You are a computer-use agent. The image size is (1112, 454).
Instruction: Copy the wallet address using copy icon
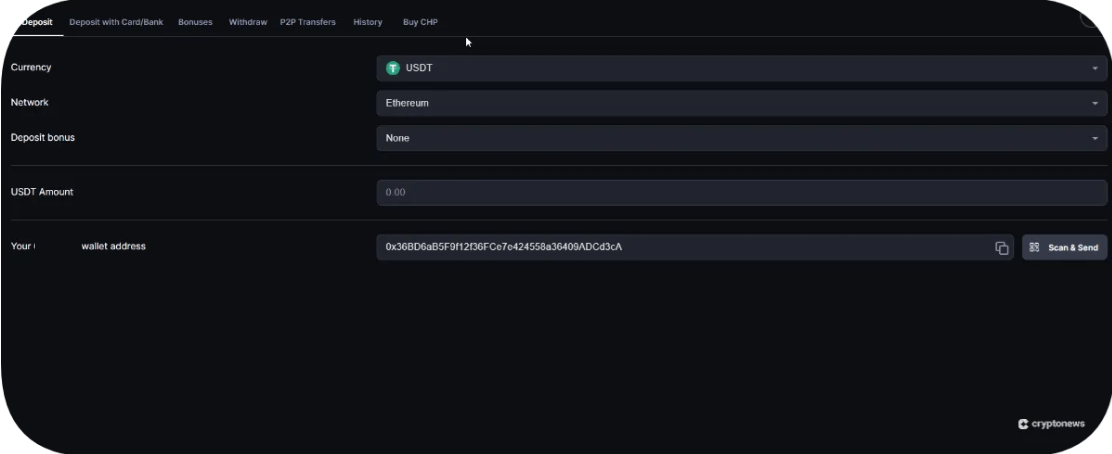coord(1001,248)
